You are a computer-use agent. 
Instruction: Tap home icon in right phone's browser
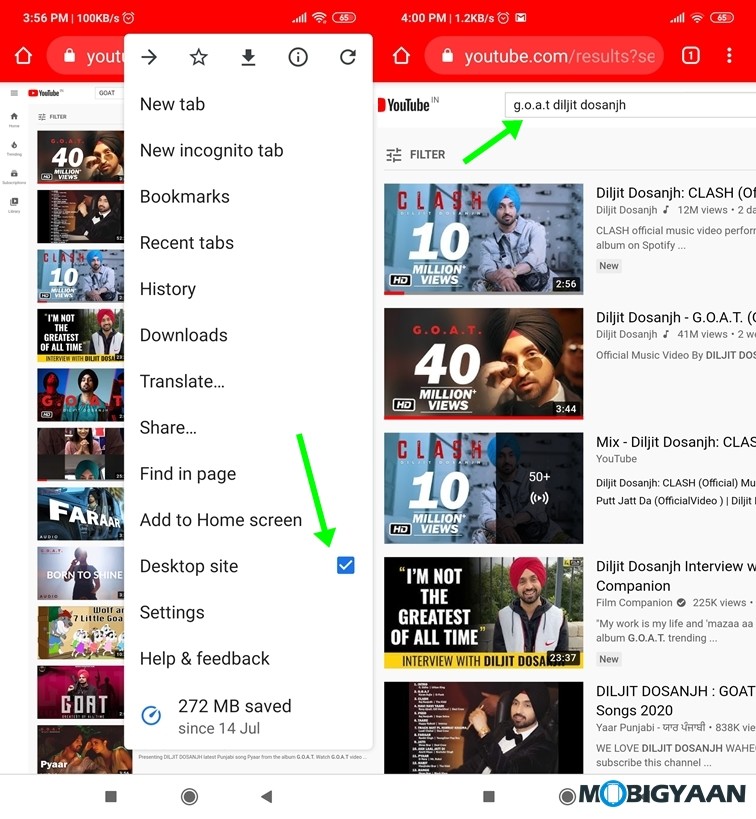pos(401,55)
